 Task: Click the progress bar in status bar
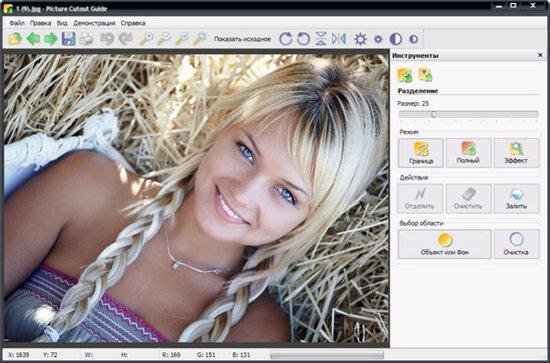point(327,355)
